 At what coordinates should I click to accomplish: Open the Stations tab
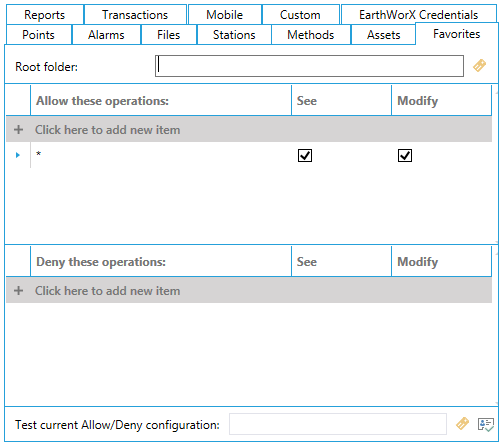234,35
